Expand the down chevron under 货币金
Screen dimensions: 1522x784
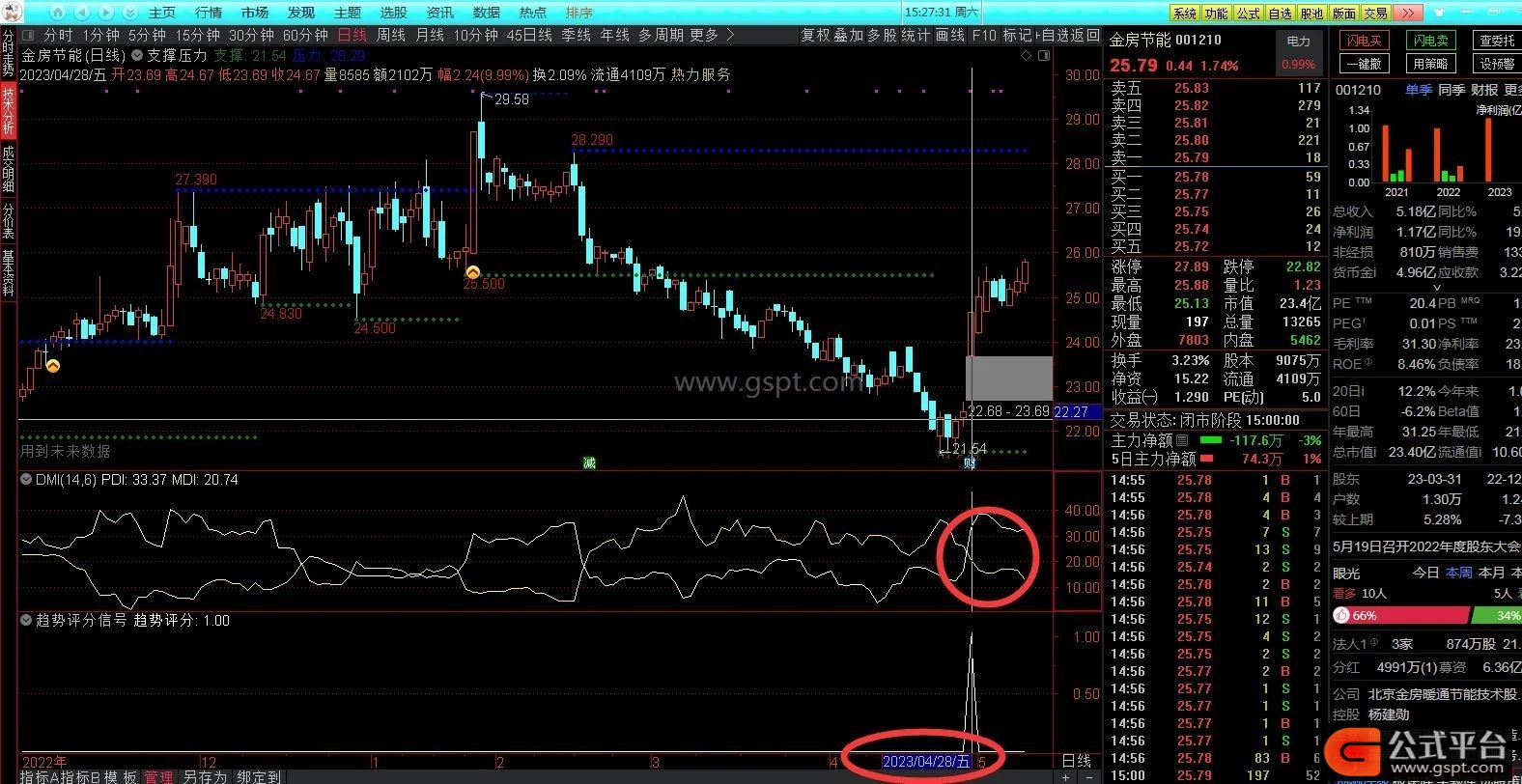1436,287
